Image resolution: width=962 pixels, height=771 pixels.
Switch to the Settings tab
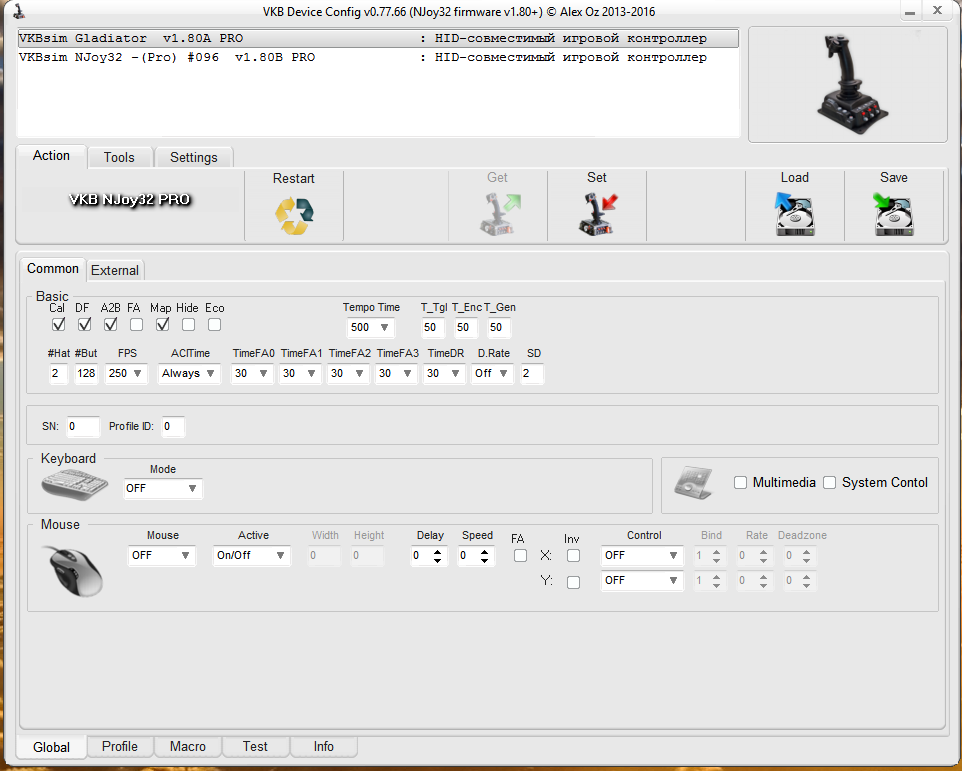[194, 158]
